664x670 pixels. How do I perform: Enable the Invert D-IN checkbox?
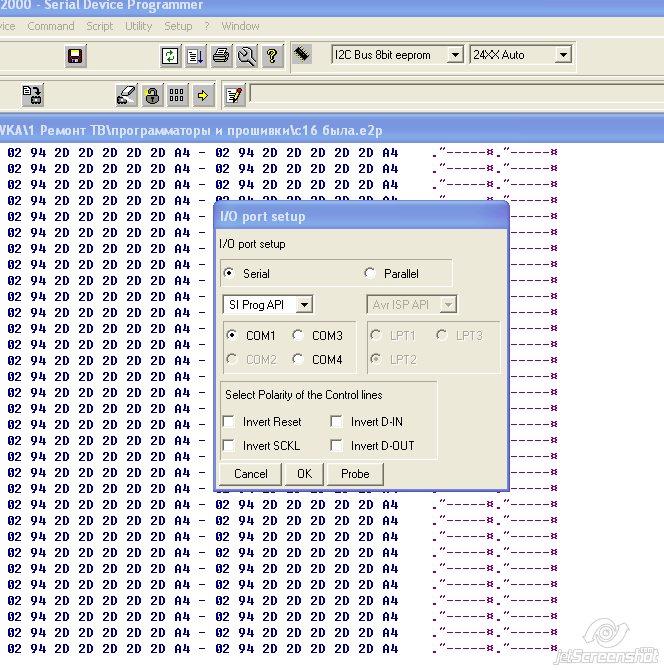(x=337, y=422)
